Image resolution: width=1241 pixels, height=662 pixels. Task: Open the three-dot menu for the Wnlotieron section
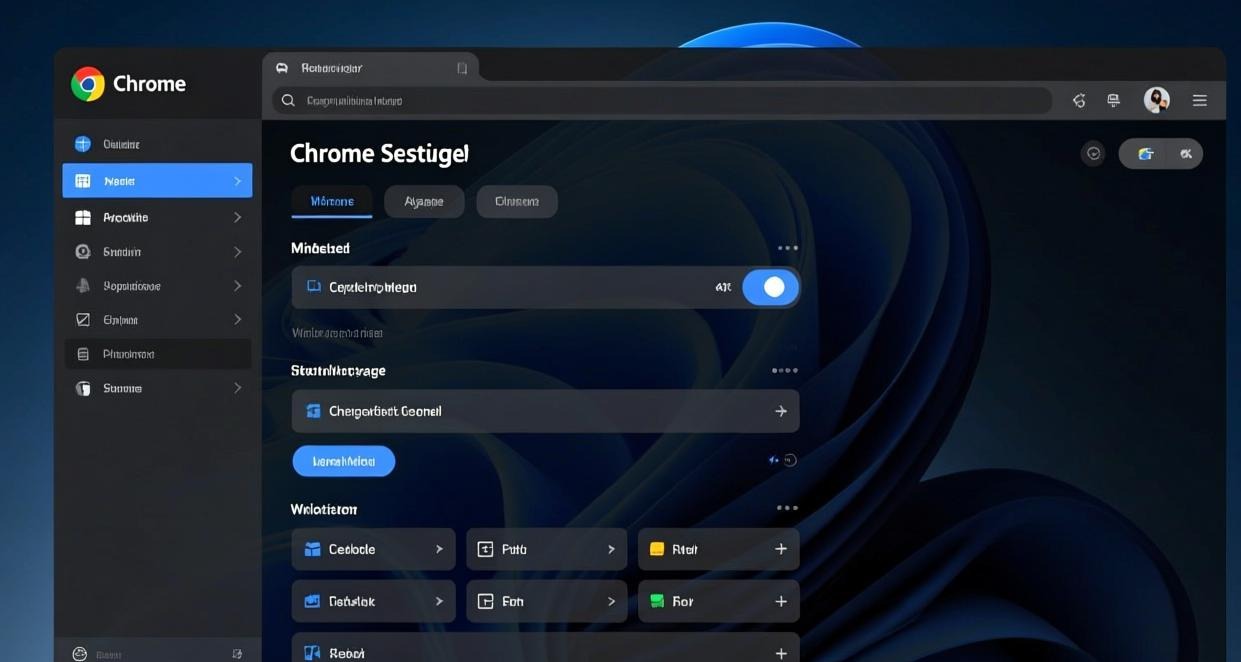pos(788,508)
